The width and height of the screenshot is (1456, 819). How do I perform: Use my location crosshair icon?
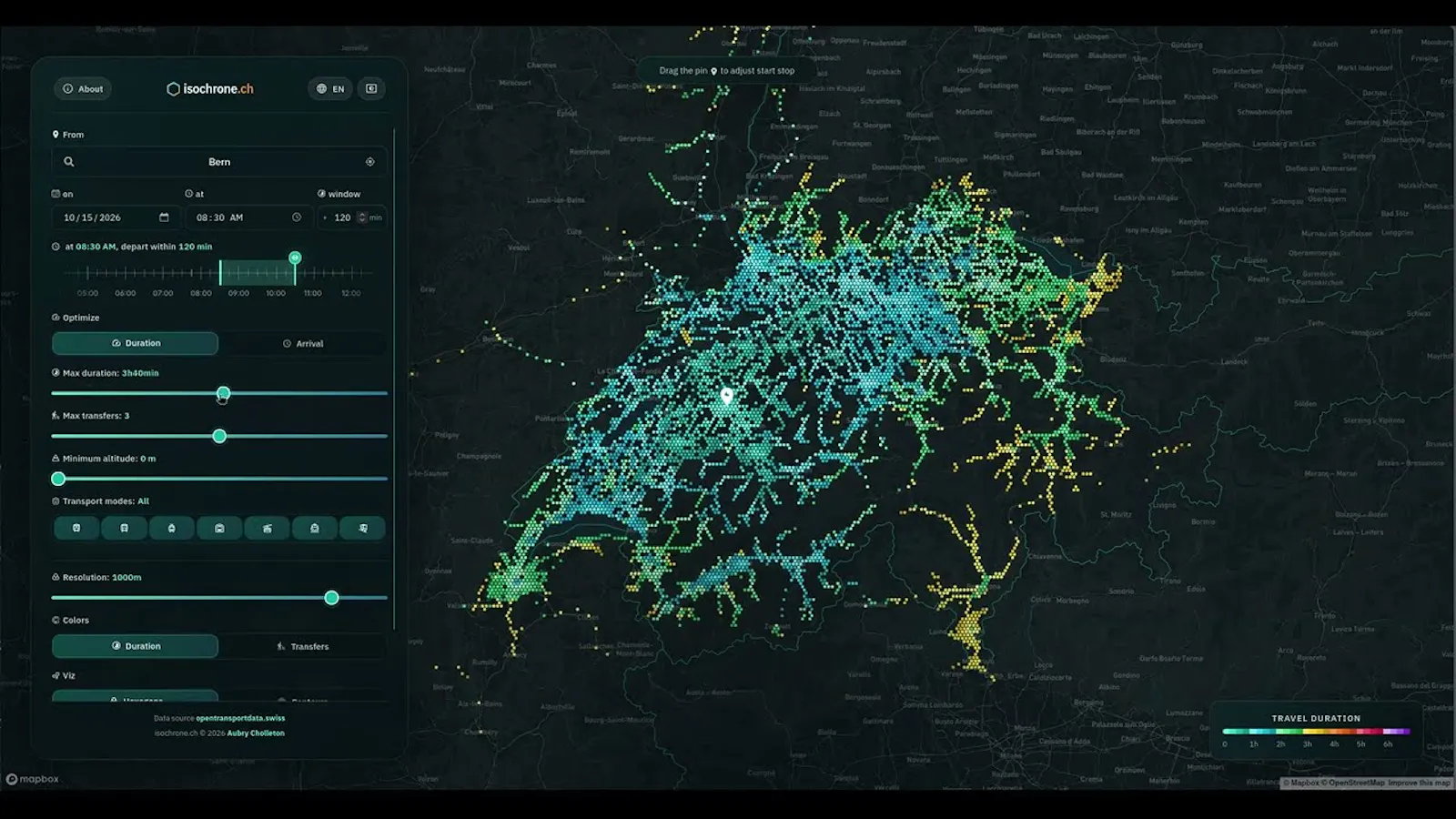tap(370, 162)
